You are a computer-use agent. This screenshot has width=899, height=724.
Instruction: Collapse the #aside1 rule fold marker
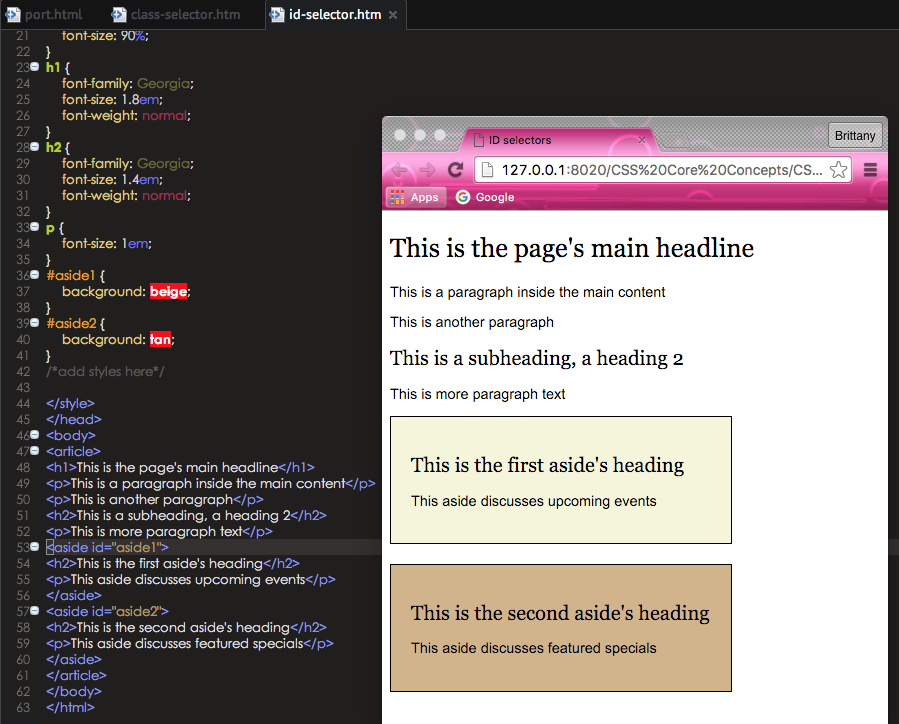click(34, 275)
